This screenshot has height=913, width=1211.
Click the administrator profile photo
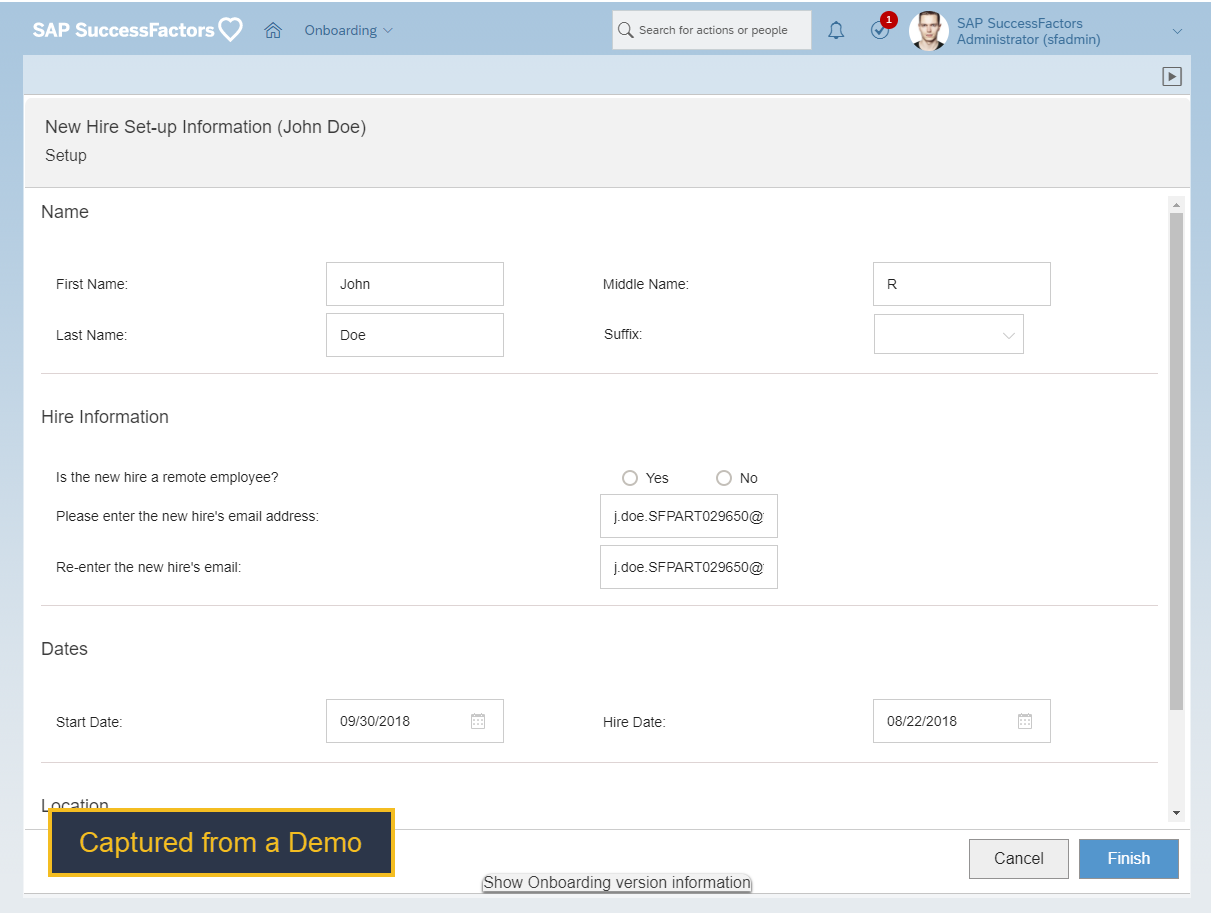point(929,31)
